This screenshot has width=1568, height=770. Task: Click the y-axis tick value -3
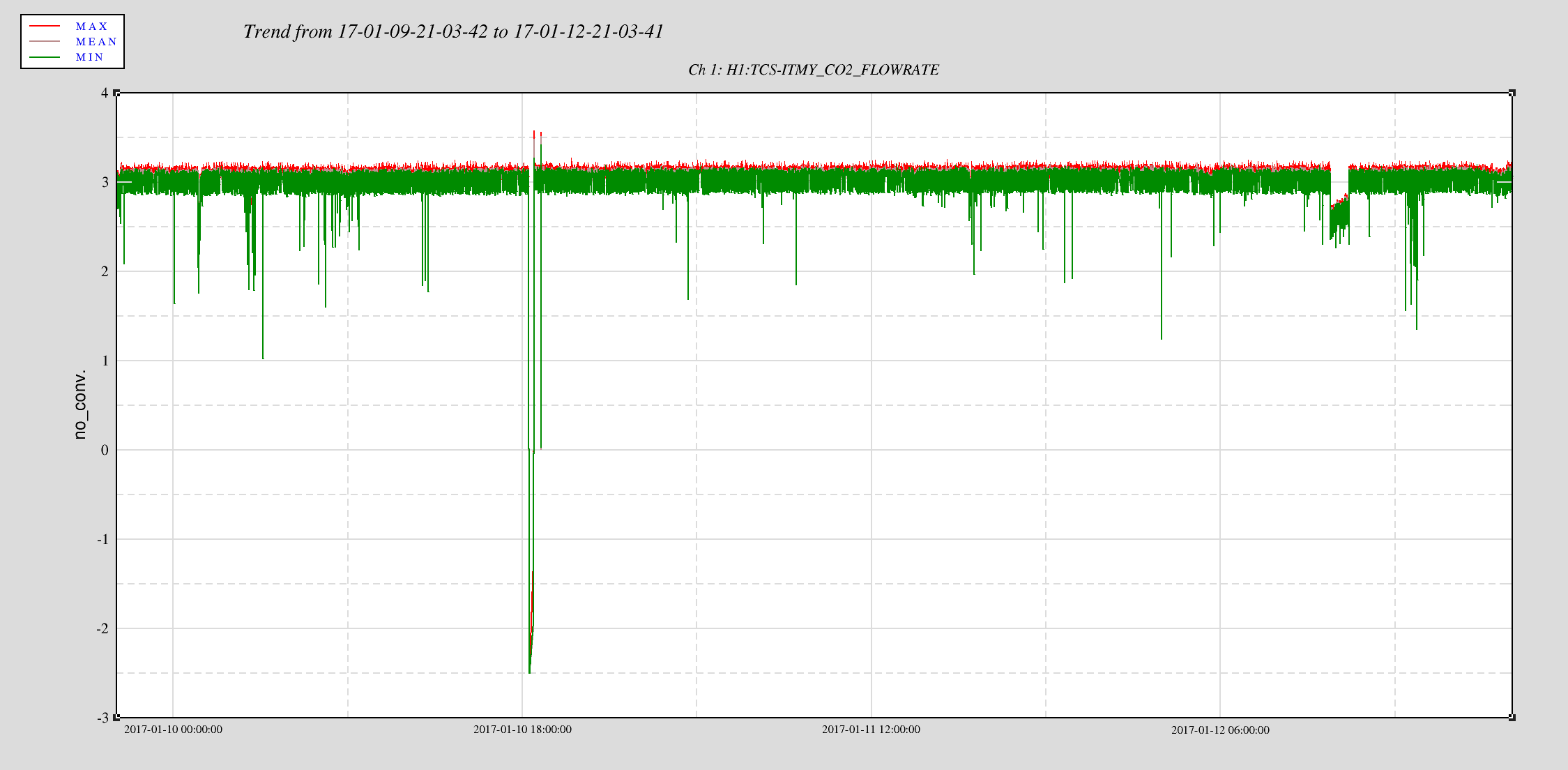(102, 718)
